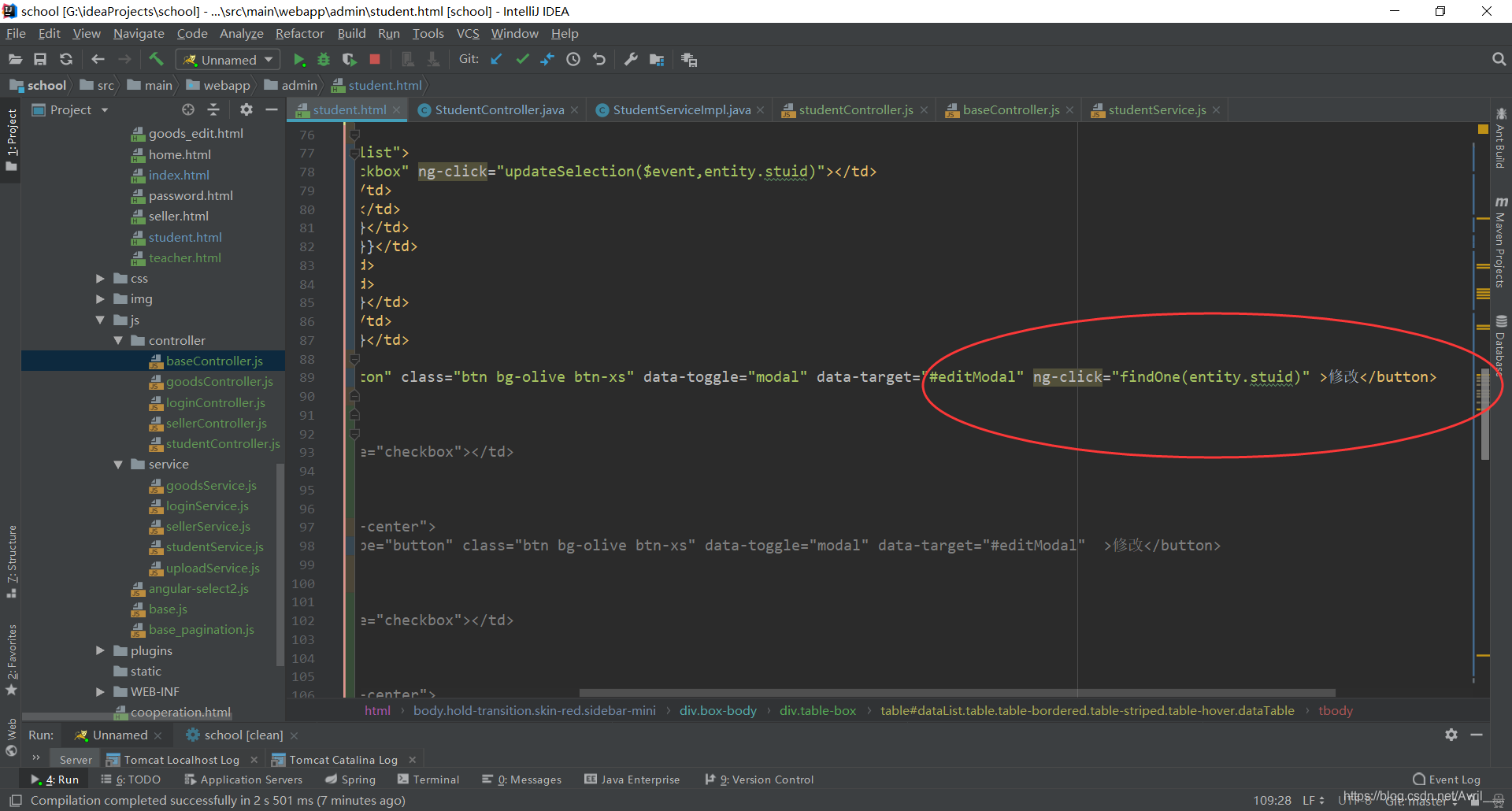1512x811 pixels.
Task: Fold code block at line 77
Action: [354, 154]
